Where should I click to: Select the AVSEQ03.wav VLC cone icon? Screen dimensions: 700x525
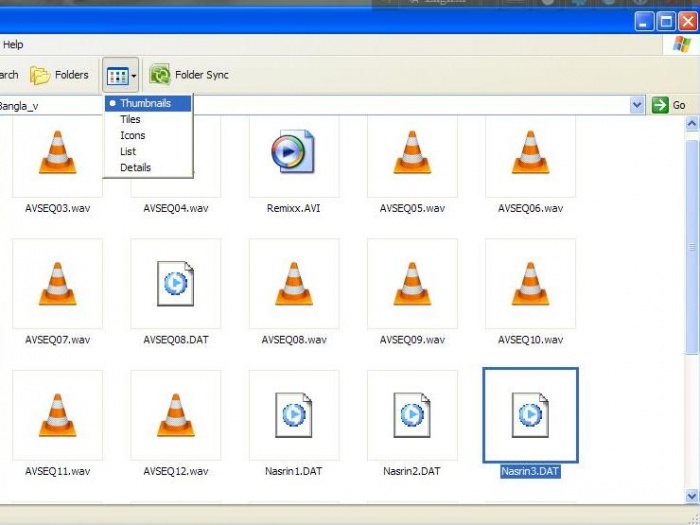tap(58, 152)
